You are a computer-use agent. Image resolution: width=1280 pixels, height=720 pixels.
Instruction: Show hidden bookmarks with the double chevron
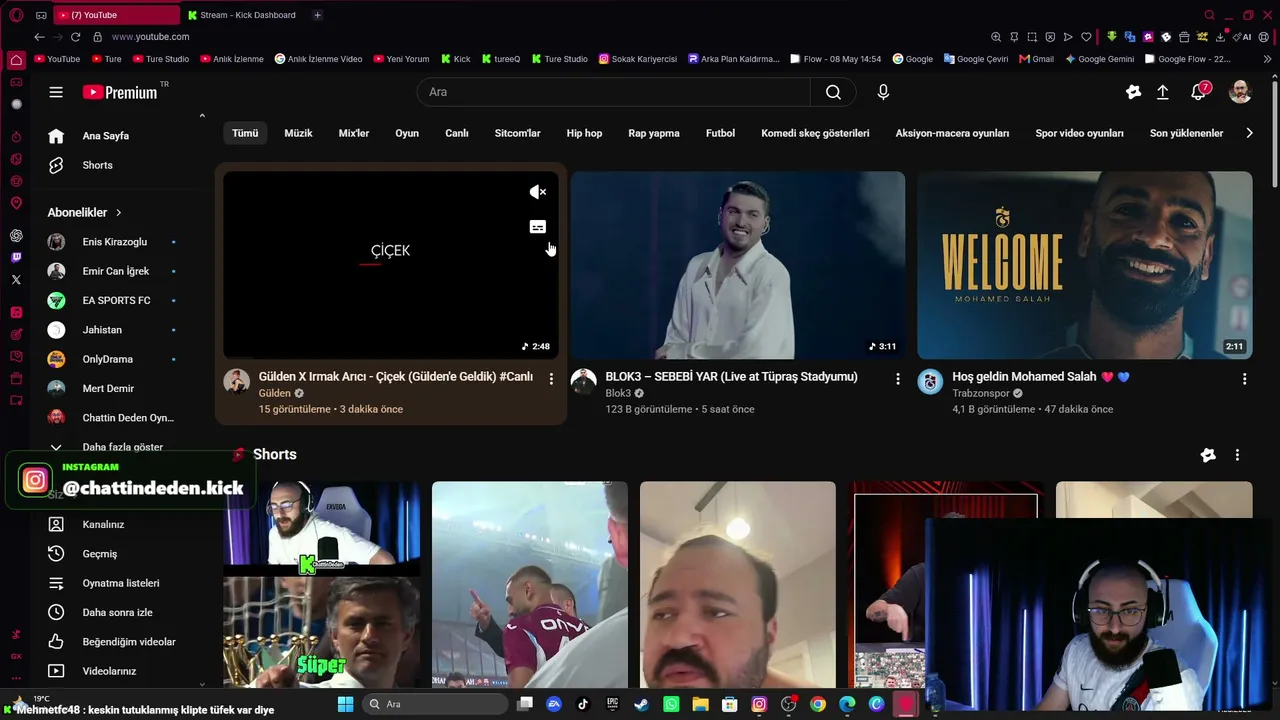click(1268, 59)
